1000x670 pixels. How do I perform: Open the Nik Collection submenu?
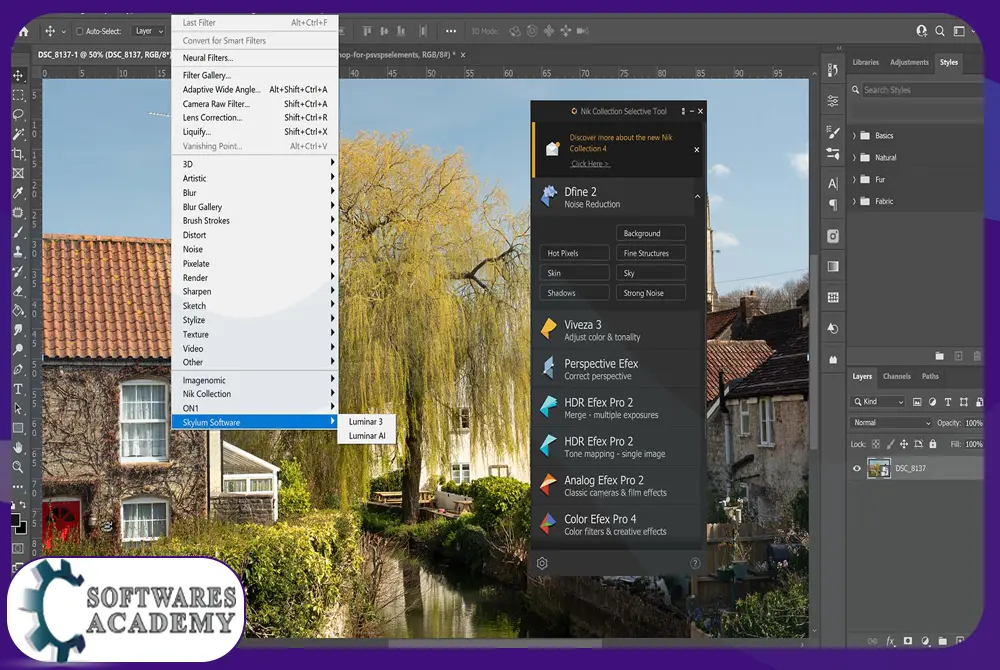coord(254,394)
